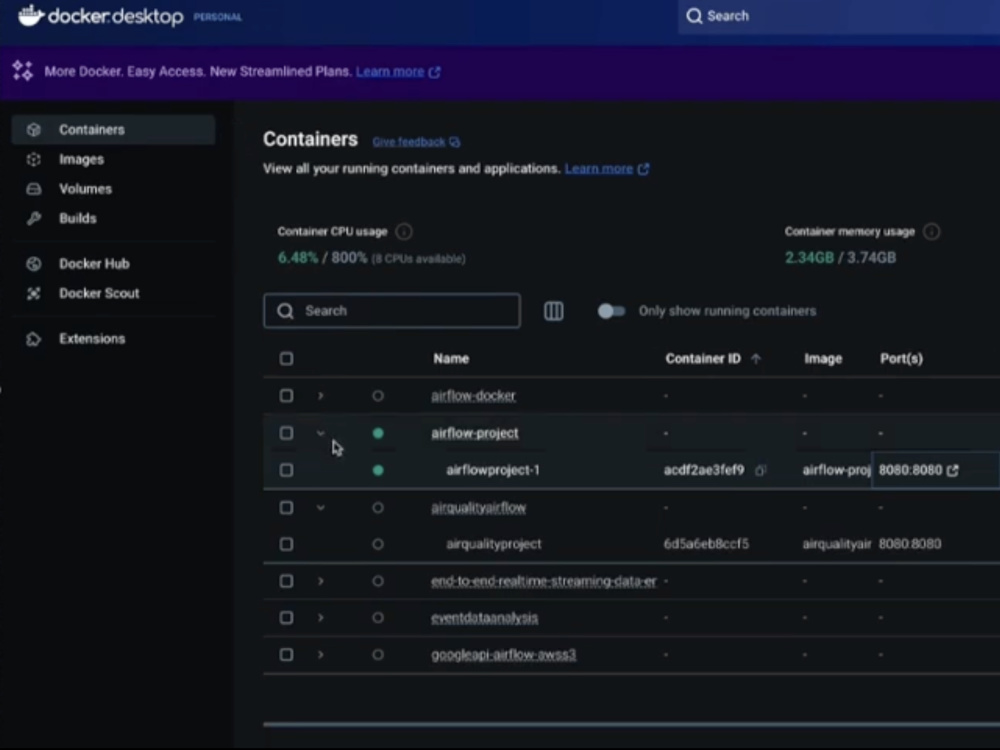Click green status dot of airflowproject-1
The height and width of the screenshot is (750, 1000).
click(378, 471)
